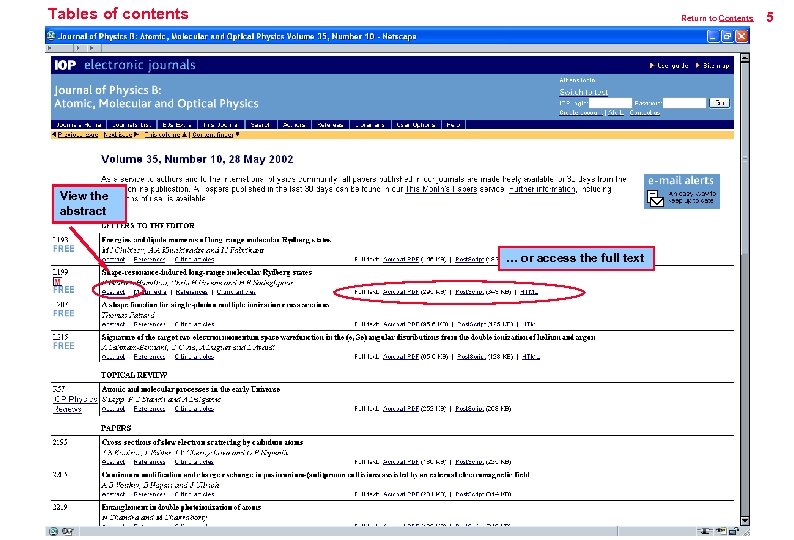Click the scroll-down arrow of the vertical scrollbar
This screenshot has height=540, width=794.
744,521
